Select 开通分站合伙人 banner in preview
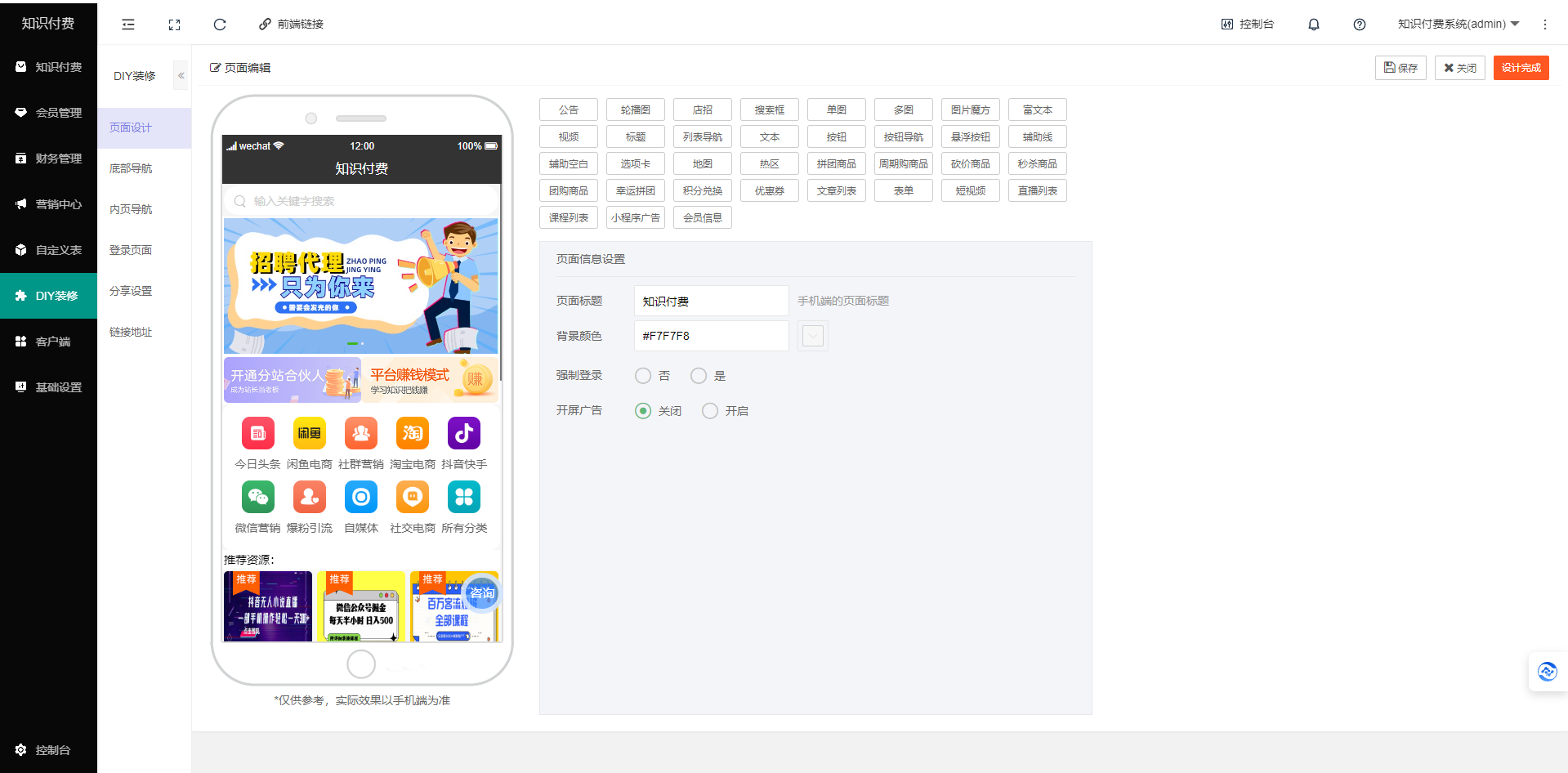Screen dimensions: 1568x773 pos(293,380)
